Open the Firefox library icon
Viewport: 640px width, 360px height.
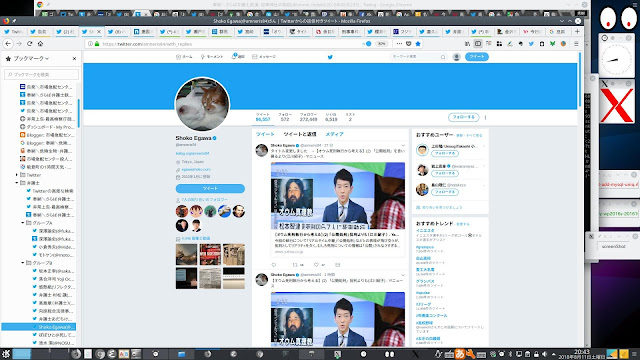pyautogui.click(x=467, y=44)
